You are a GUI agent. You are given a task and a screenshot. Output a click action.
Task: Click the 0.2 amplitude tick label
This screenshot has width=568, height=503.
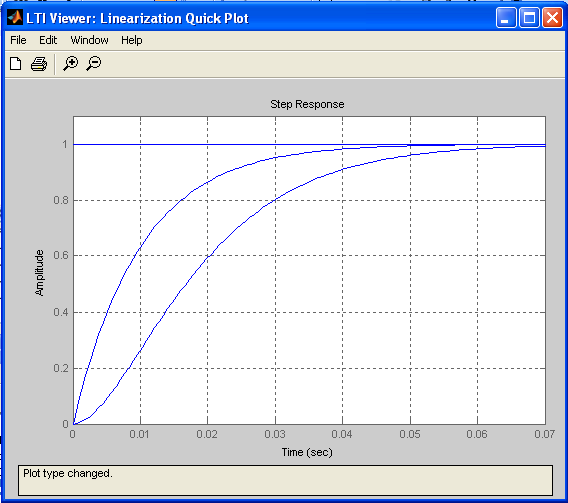(x=61, y=368)
